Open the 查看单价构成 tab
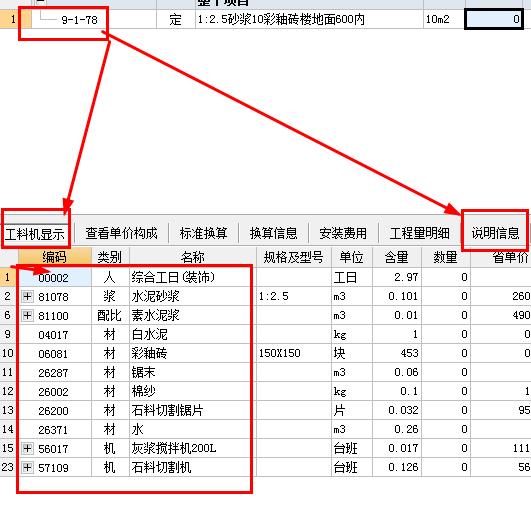Viewport: 531px width, 511px height. click(x=121, y=233)
